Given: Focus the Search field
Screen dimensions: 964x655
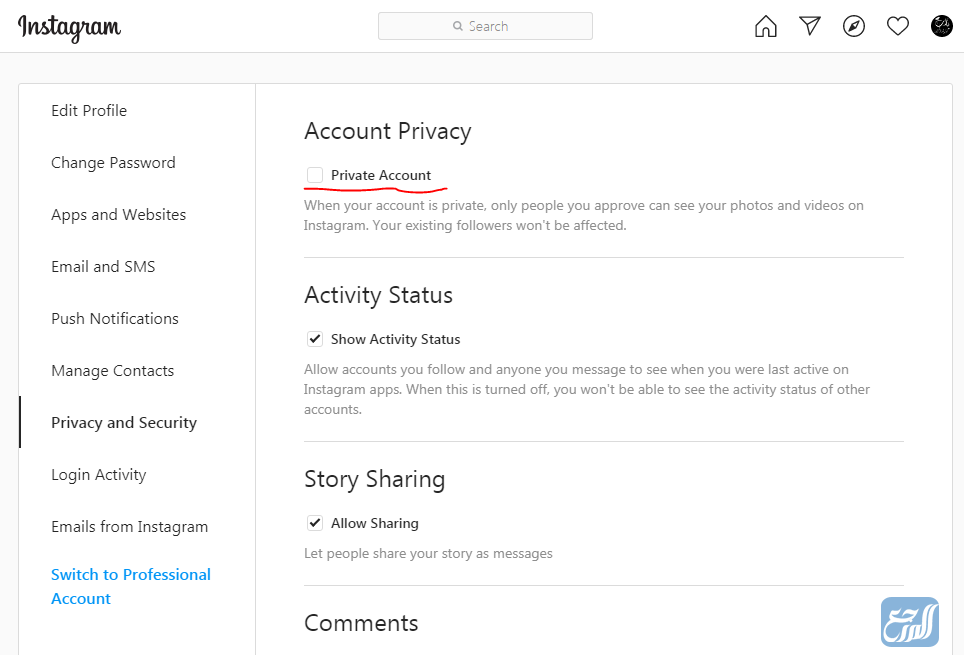Looking at the screenshot, I should pos(485,26).
